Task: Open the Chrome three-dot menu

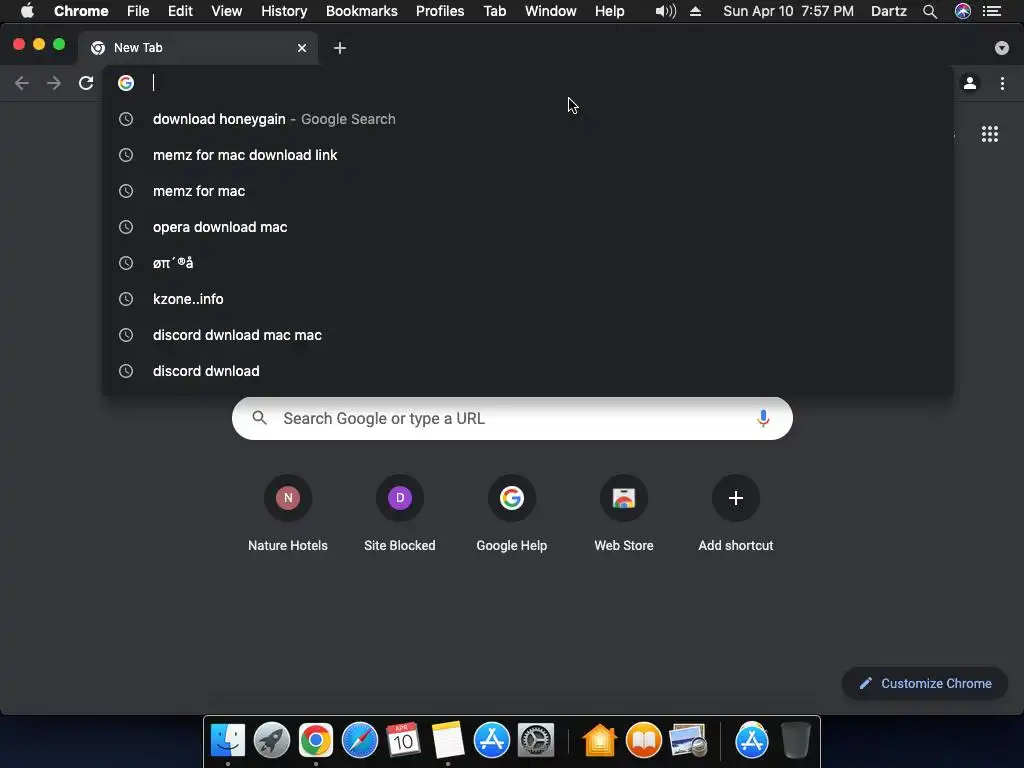Action: (1002, 83)
